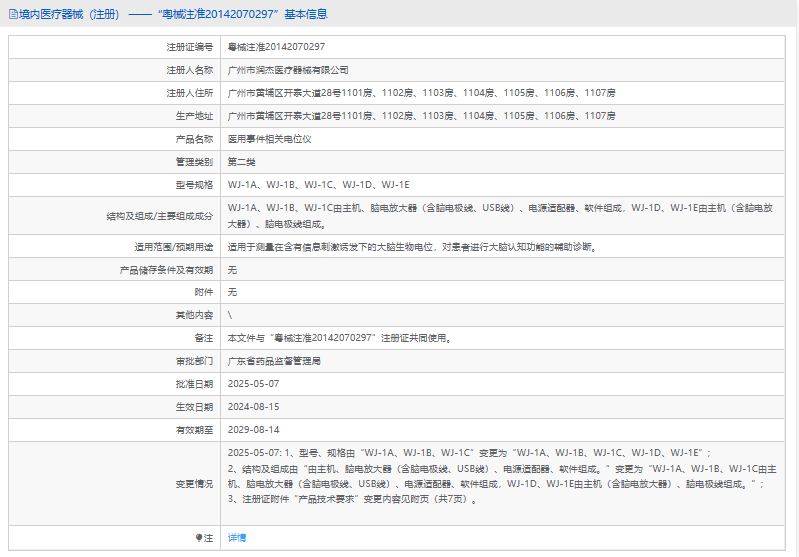Click the 管理类别 value 第二类
799x557 pixels.
point(242,162)
